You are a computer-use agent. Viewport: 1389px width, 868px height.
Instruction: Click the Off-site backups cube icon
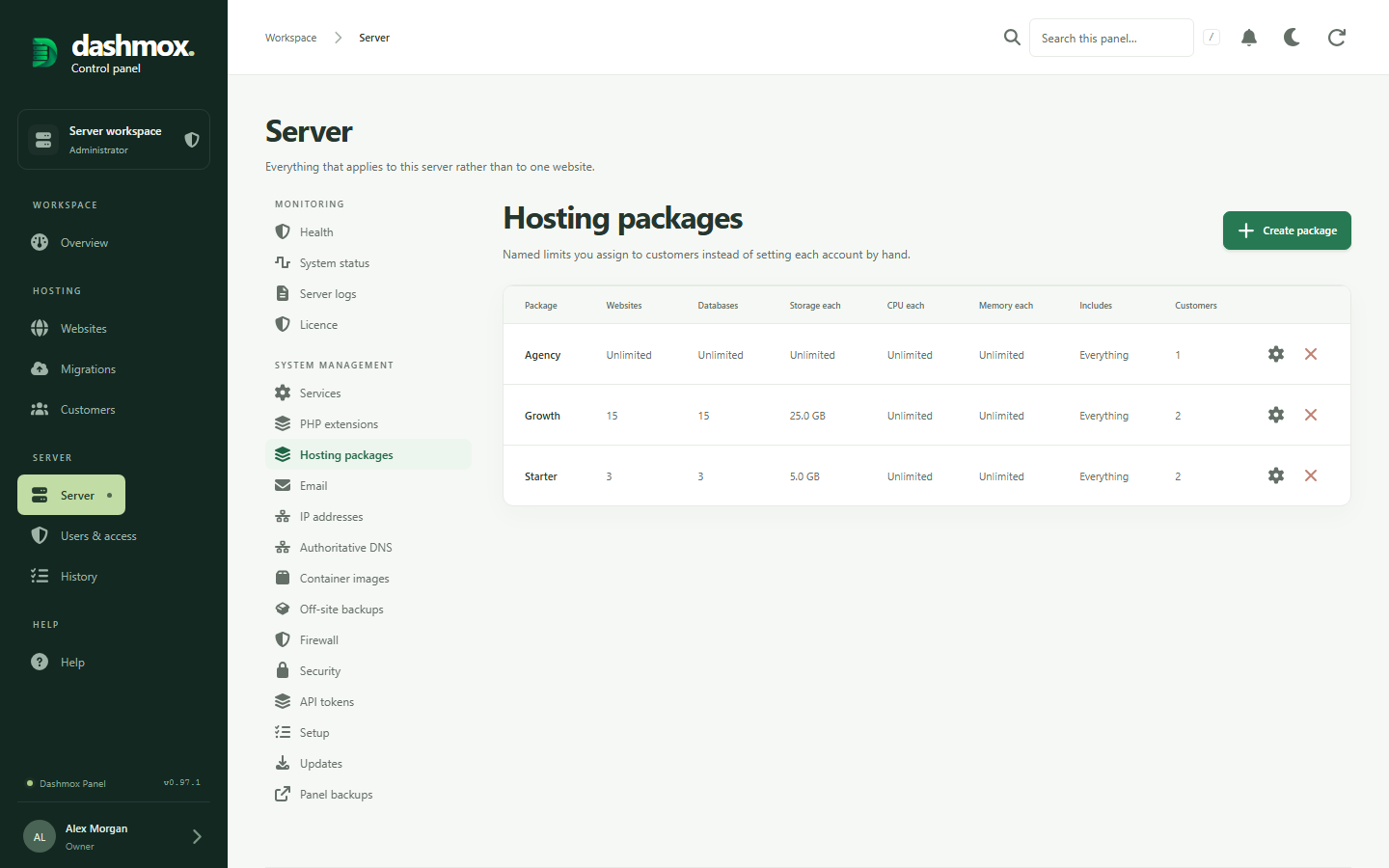tap(283, 609)
